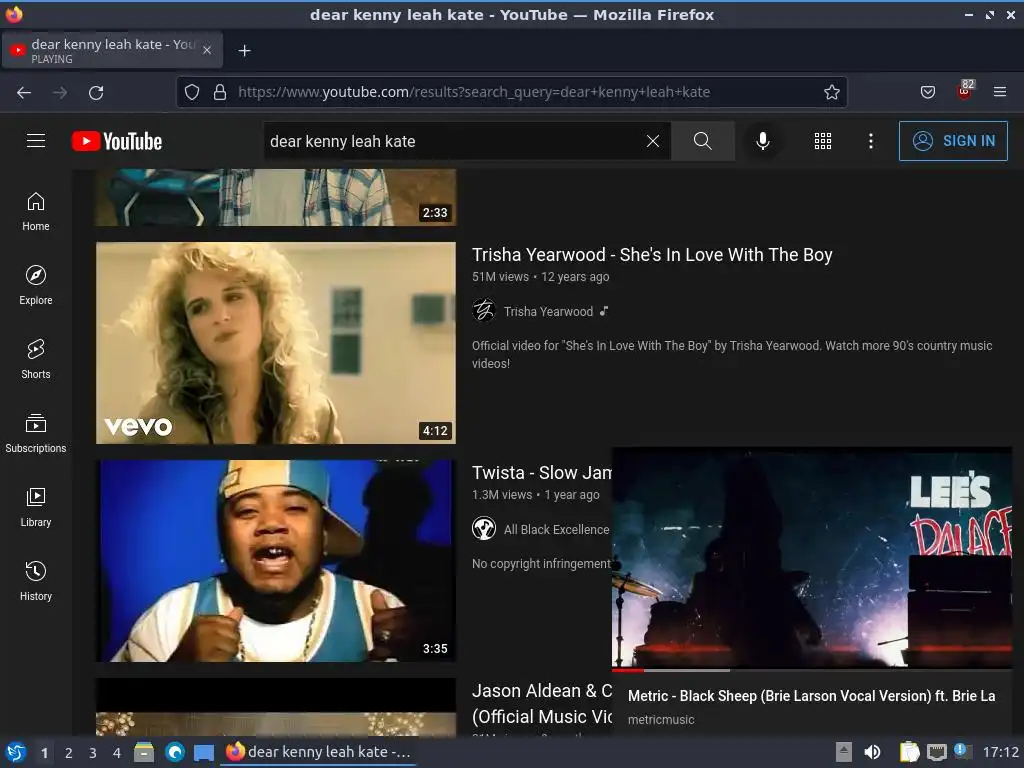Click the 51M views 12 years ago text

pyautogui.click(x=541, y=277)
